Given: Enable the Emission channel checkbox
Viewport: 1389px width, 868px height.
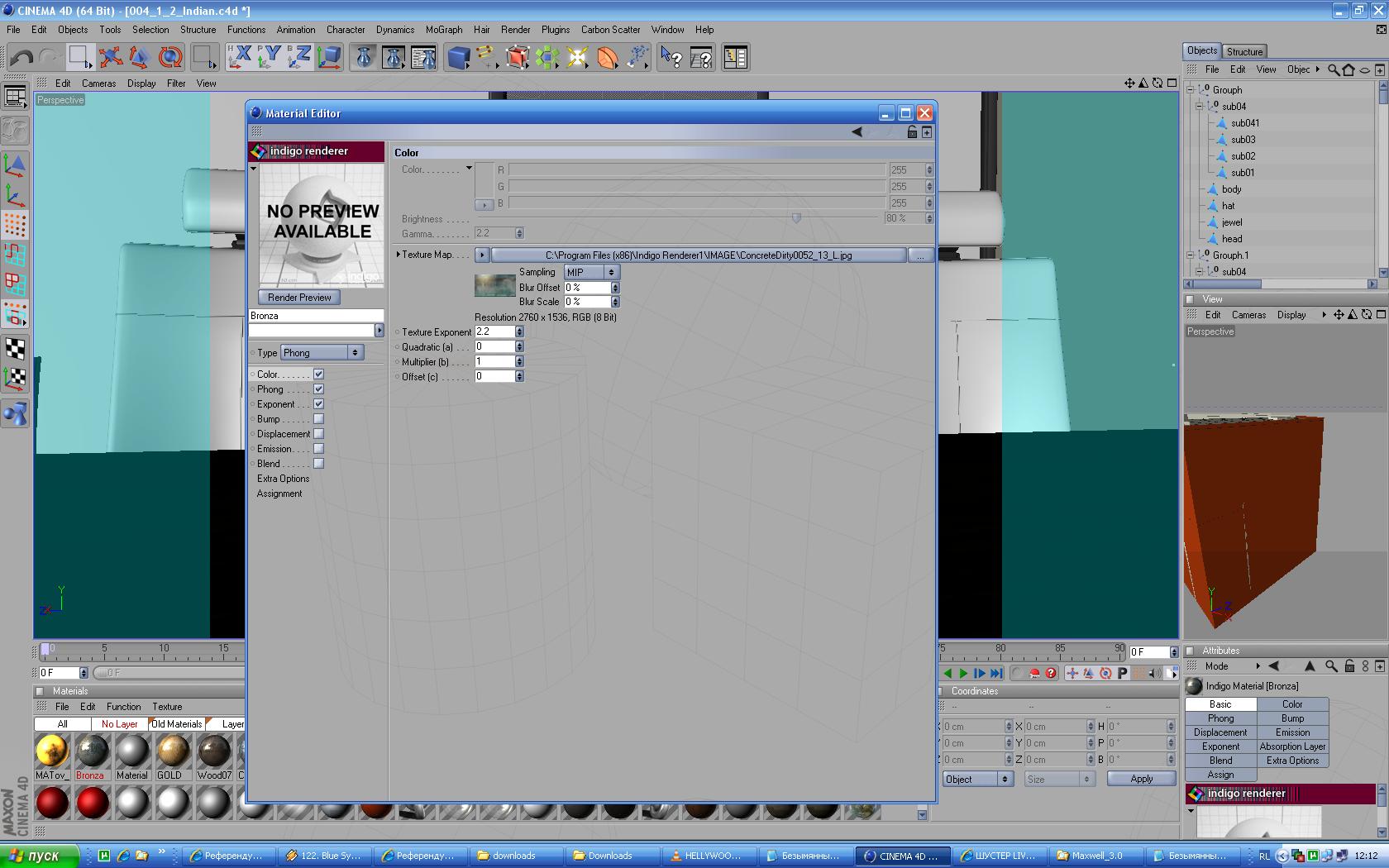Looking at the screenshot, I should coord(318,449).
